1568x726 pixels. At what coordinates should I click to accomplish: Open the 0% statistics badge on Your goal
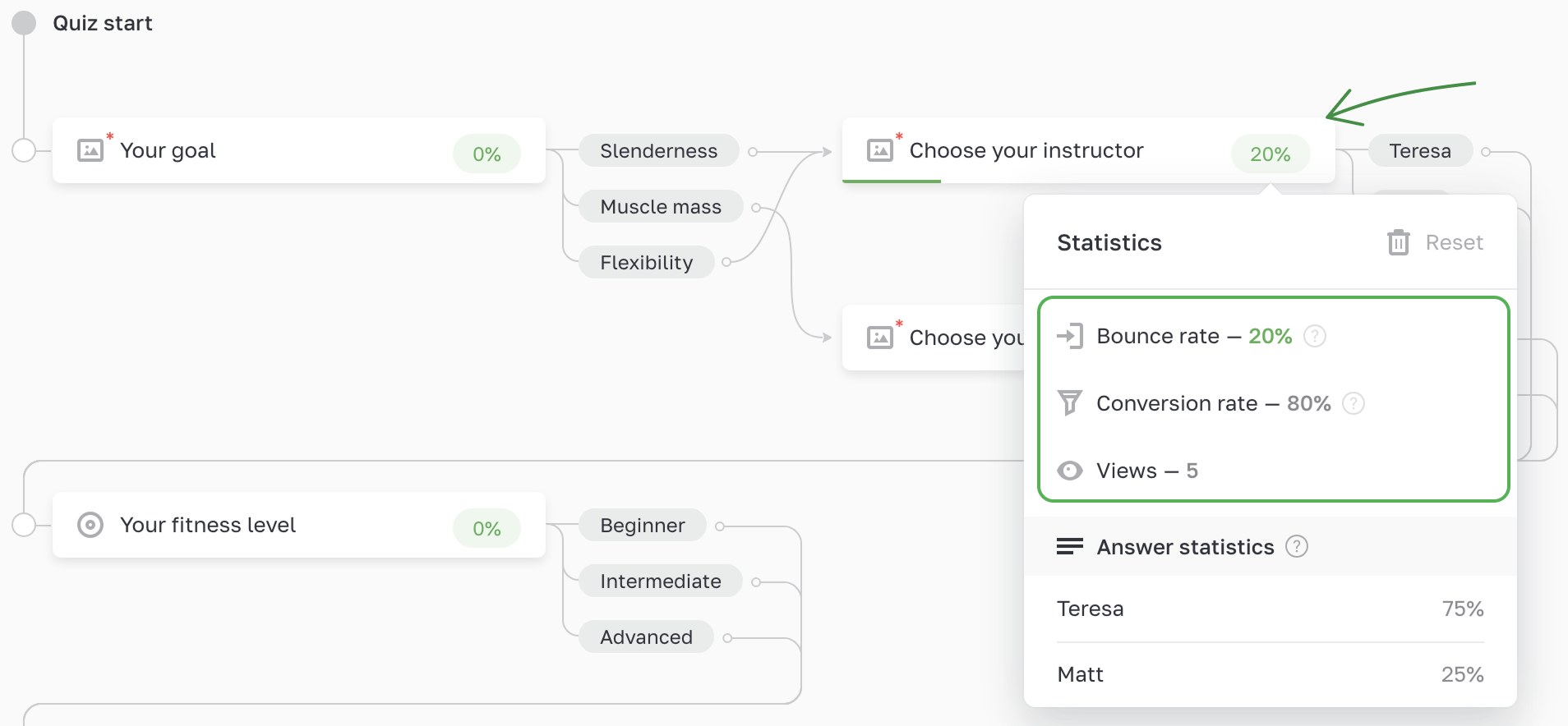click(487, 154)
